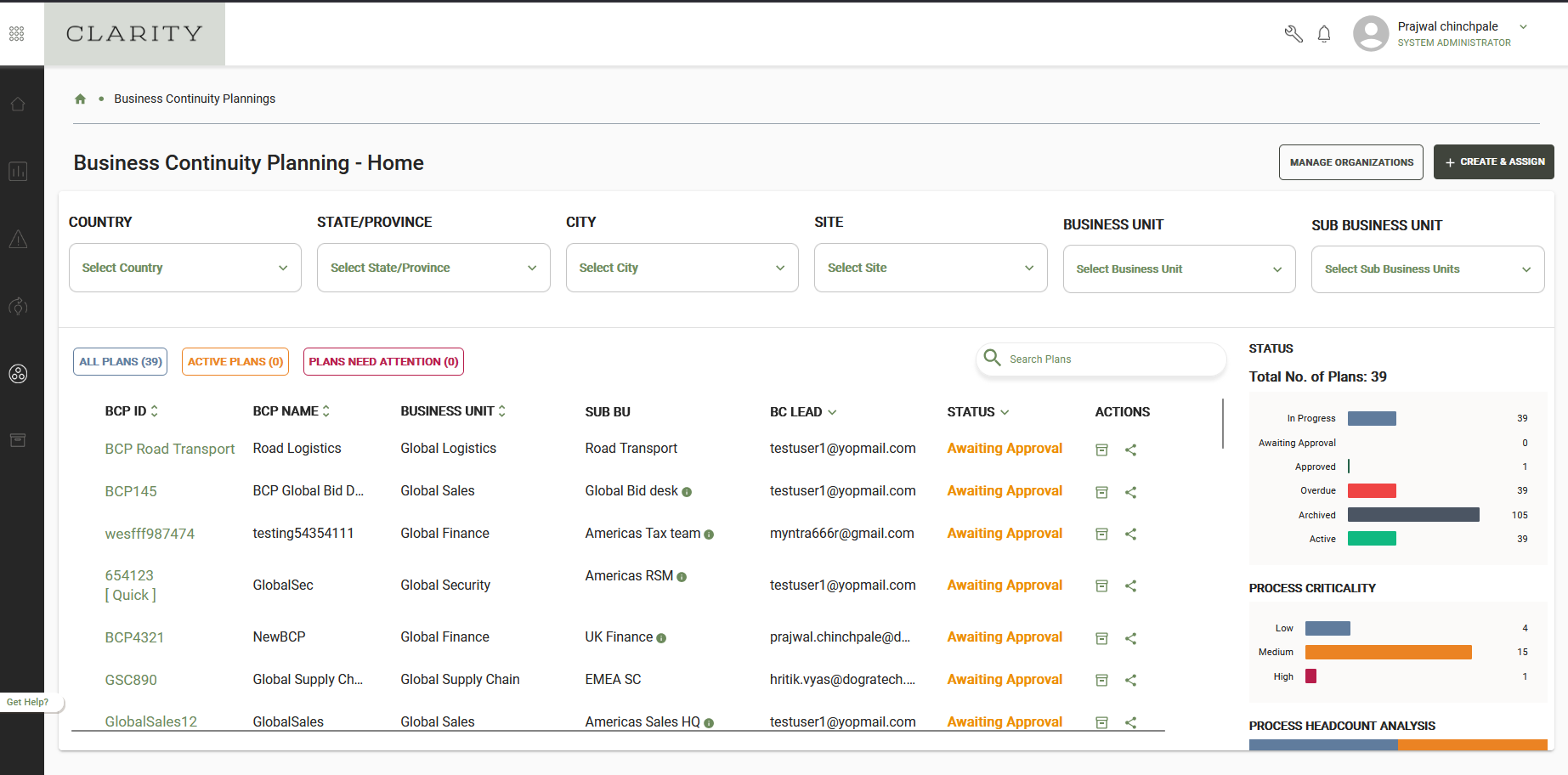Open the sidebar analytics chart icon

click(18, 172)
